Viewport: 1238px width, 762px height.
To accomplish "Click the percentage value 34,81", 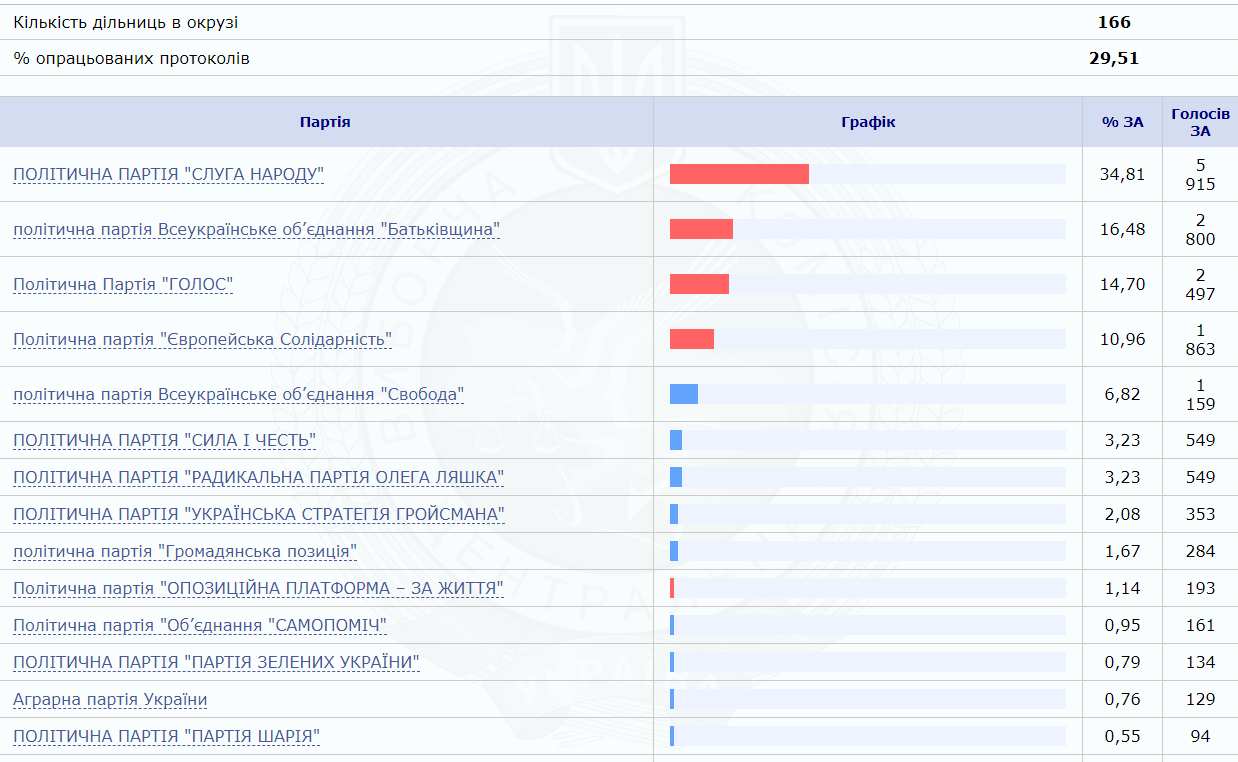I will tap(1122, 175).
